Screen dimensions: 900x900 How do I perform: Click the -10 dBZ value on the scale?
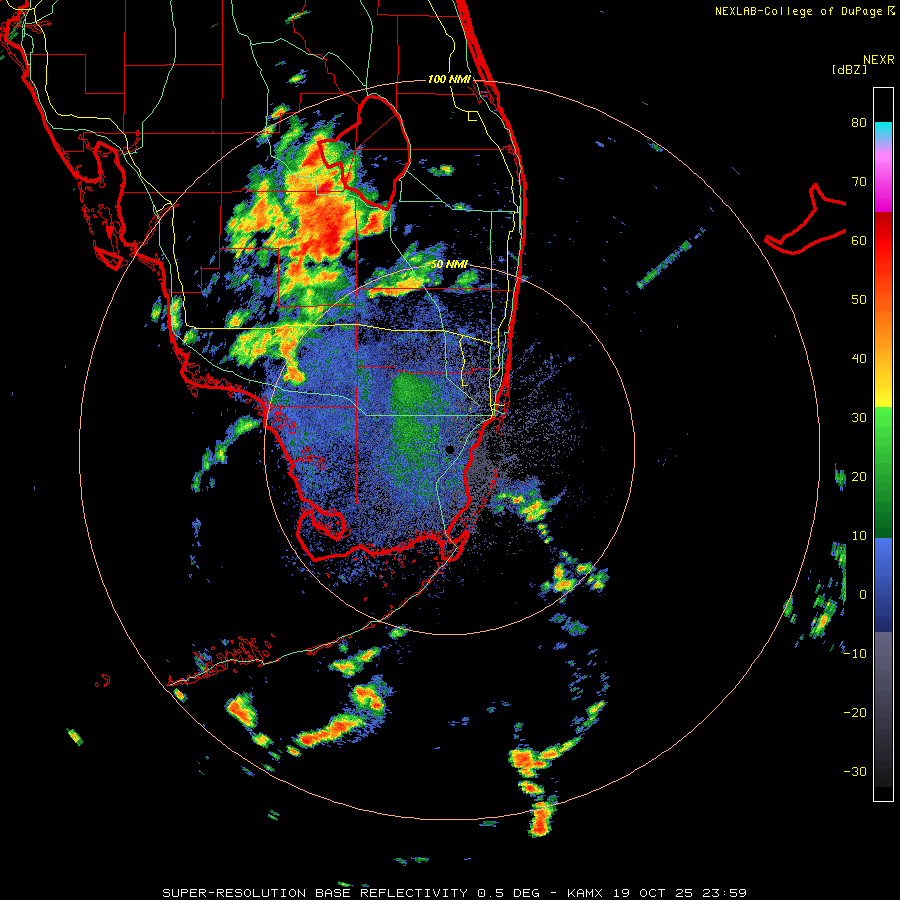[x=855, y=654]
